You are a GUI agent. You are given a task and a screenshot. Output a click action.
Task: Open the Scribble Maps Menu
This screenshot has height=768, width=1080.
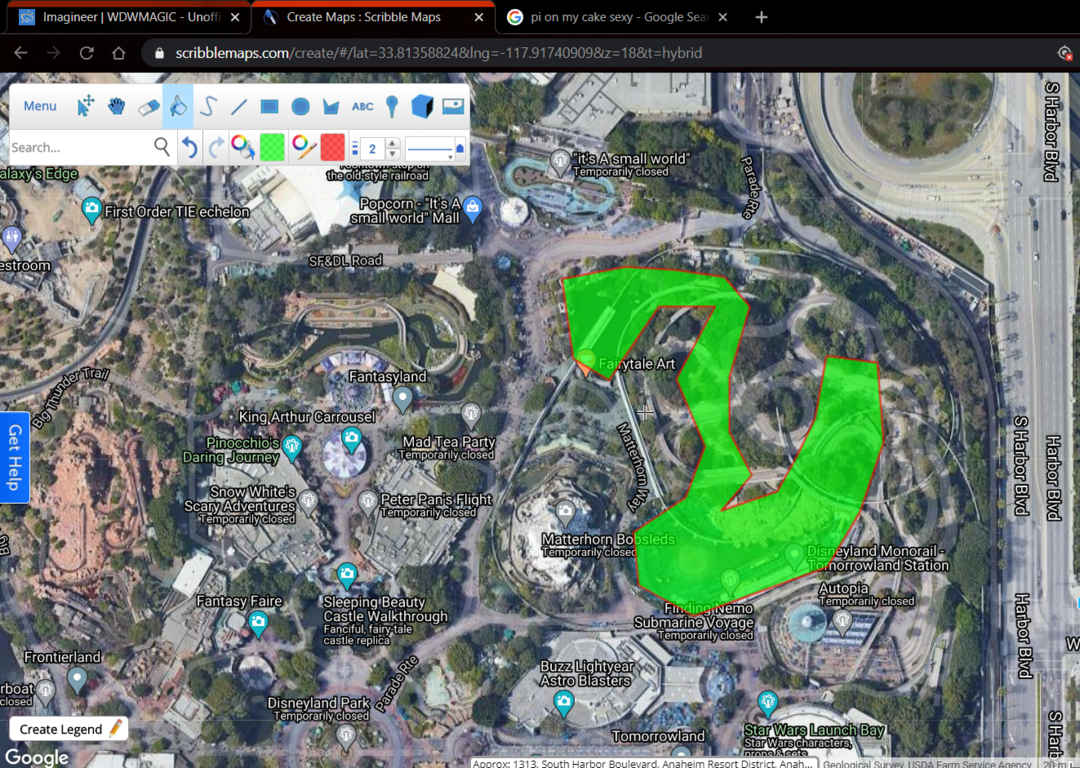click(40, 106)
